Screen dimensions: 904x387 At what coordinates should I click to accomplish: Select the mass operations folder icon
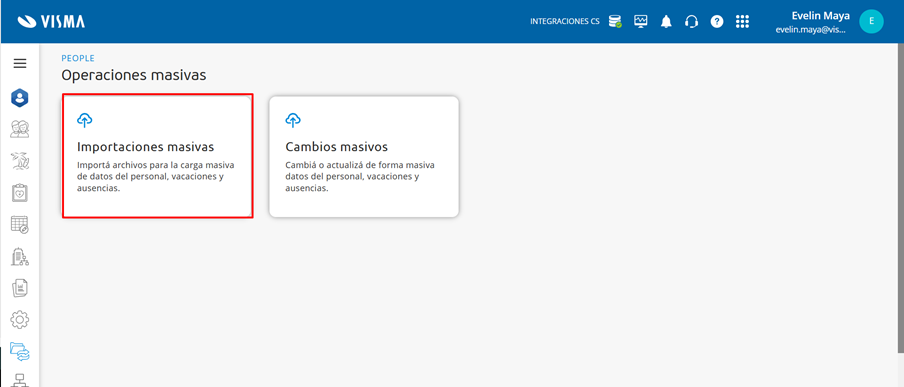pyautogui.click(x=20, y=351)
